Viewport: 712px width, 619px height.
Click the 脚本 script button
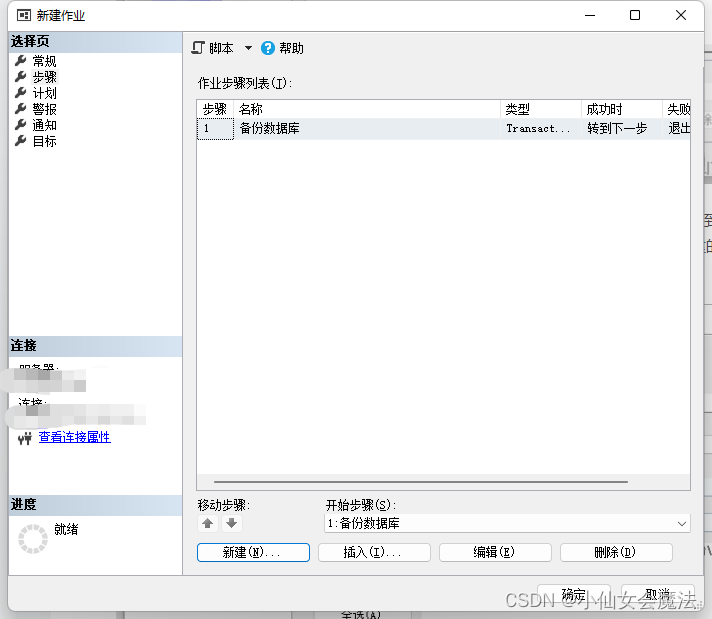coord(213,48)
